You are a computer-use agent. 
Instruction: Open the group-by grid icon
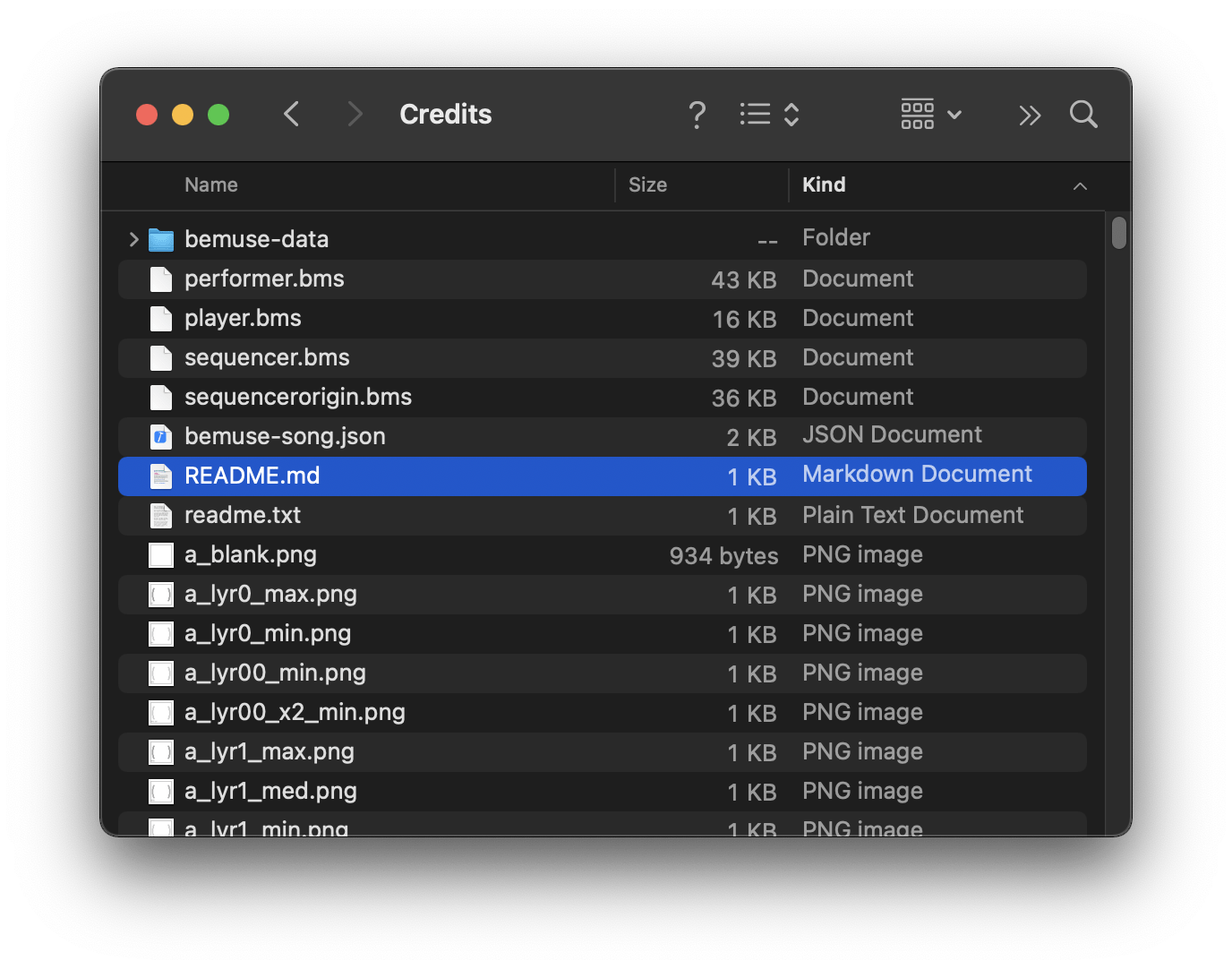click(x=918, y=115)
